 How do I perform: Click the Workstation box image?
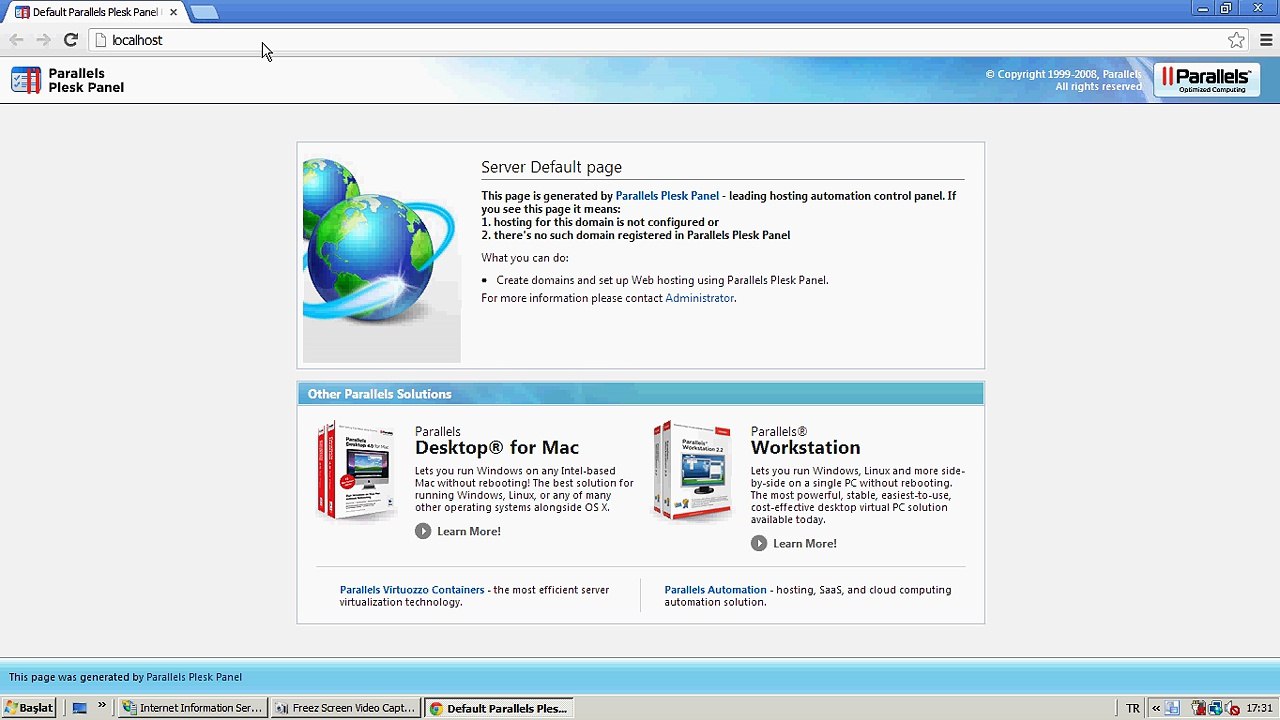pos(692,470)
